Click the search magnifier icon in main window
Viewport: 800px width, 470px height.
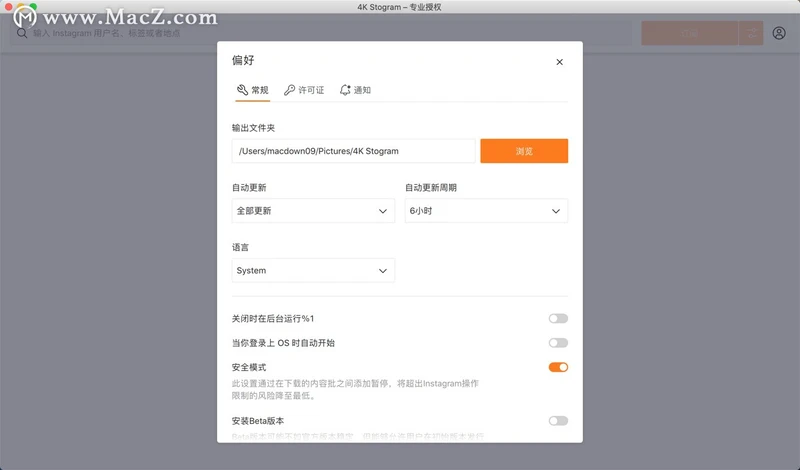22,33
